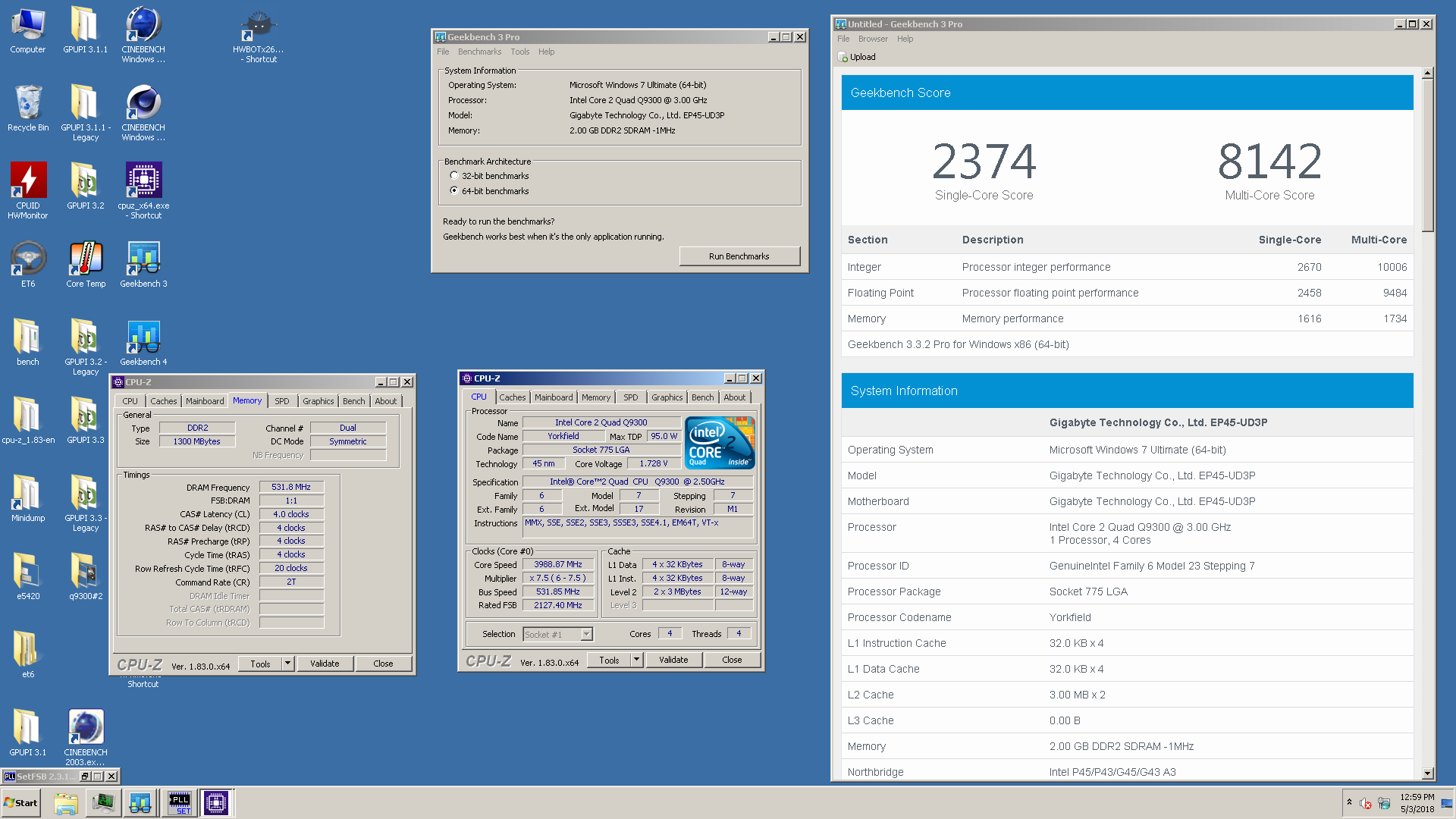1456x819 pixels.
Task: Switch to SetFSB PLL taskbar icon
Action: (179, 803)
